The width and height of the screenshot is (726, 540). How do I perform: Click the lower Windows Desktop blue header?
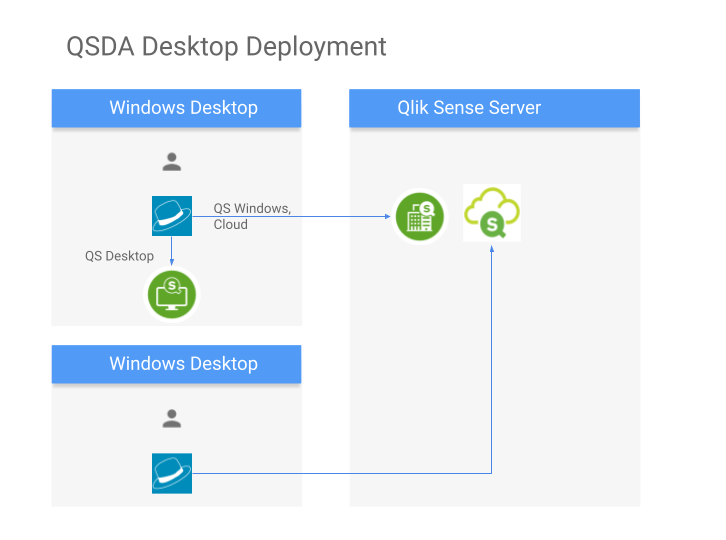tap(176, 364)
